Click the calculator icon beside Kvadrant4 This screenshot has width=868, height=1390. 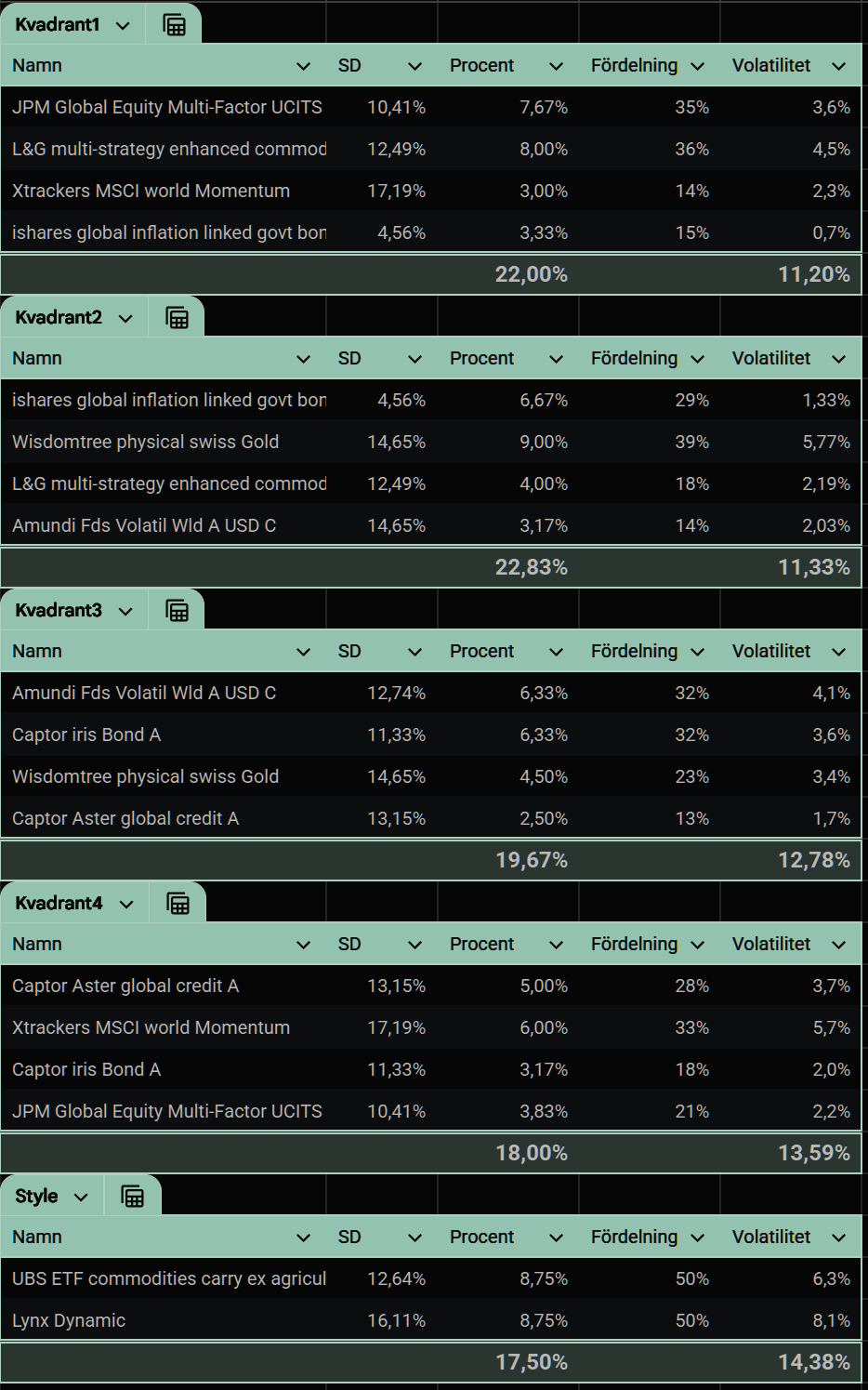coord(178,904)
